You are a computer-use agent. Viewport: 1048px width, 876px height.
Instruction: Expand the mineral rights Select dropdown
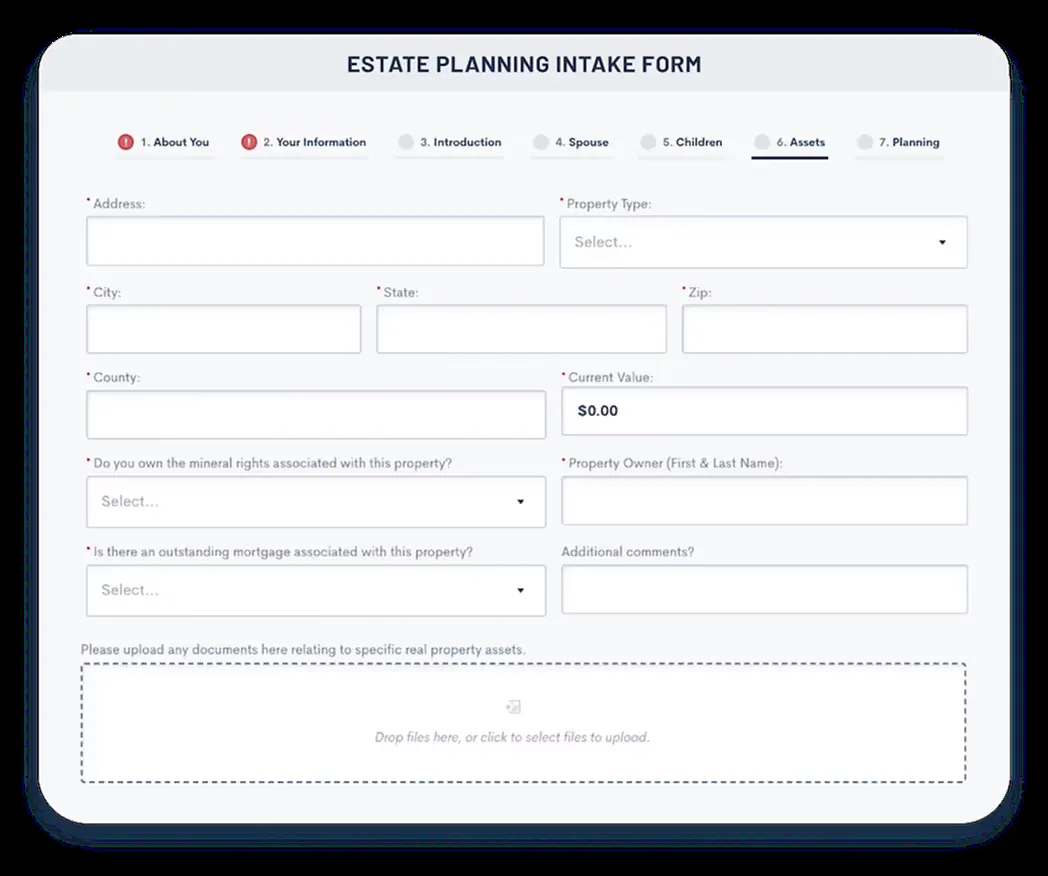(x=315, y=501)
